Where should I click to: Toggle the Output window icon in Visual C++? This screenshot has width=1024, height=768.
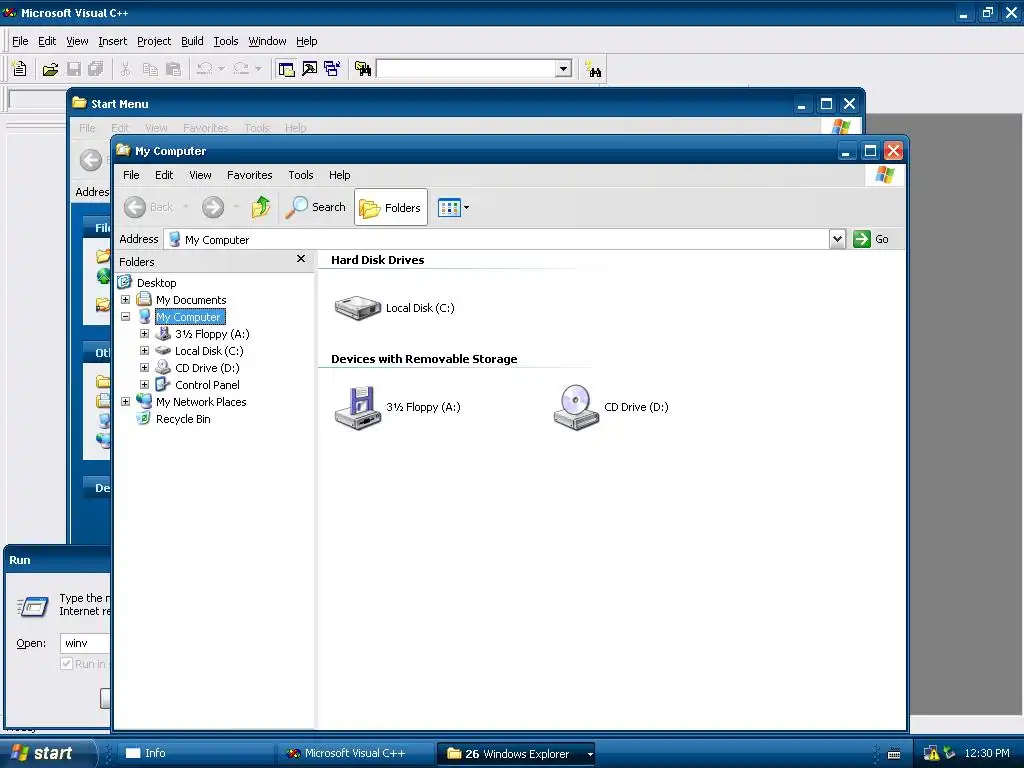[x=309, y=69]
